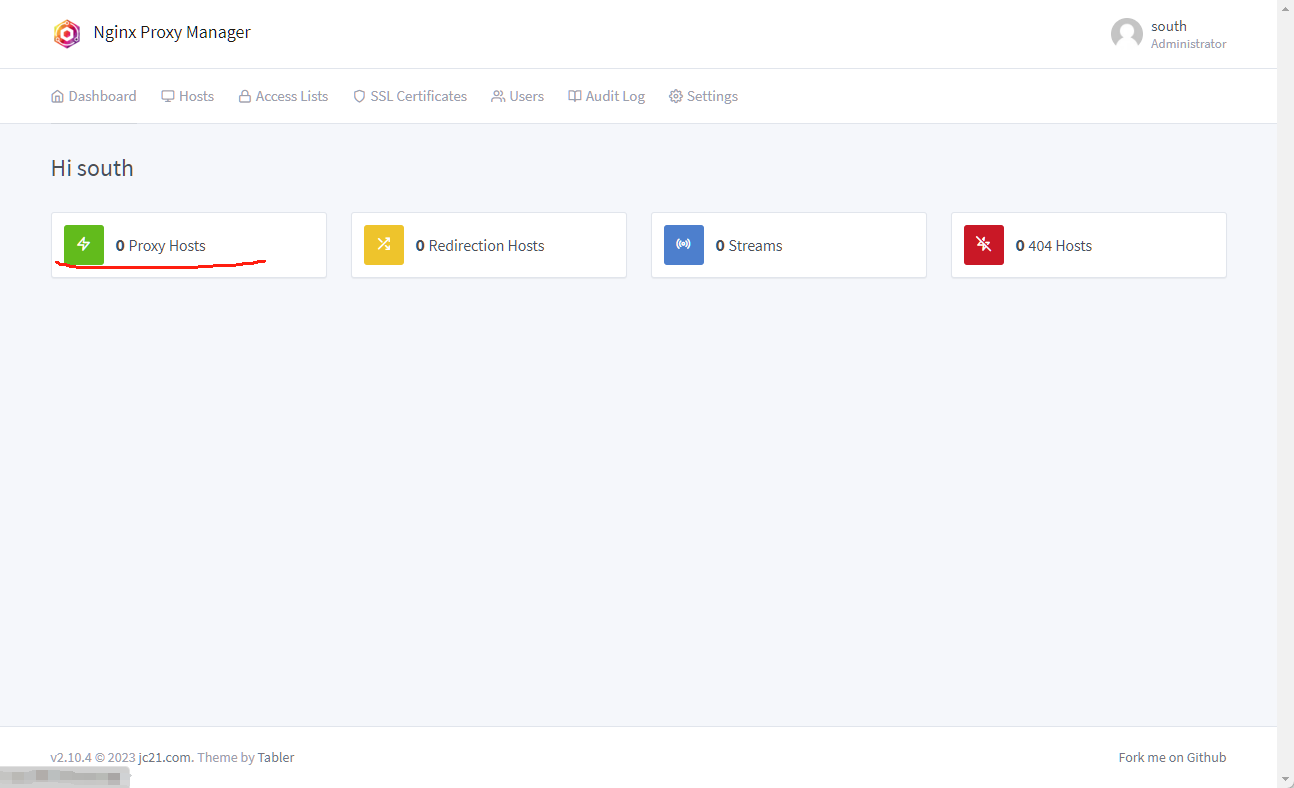Go to the Dashboard tab

(x=94, y=97)
